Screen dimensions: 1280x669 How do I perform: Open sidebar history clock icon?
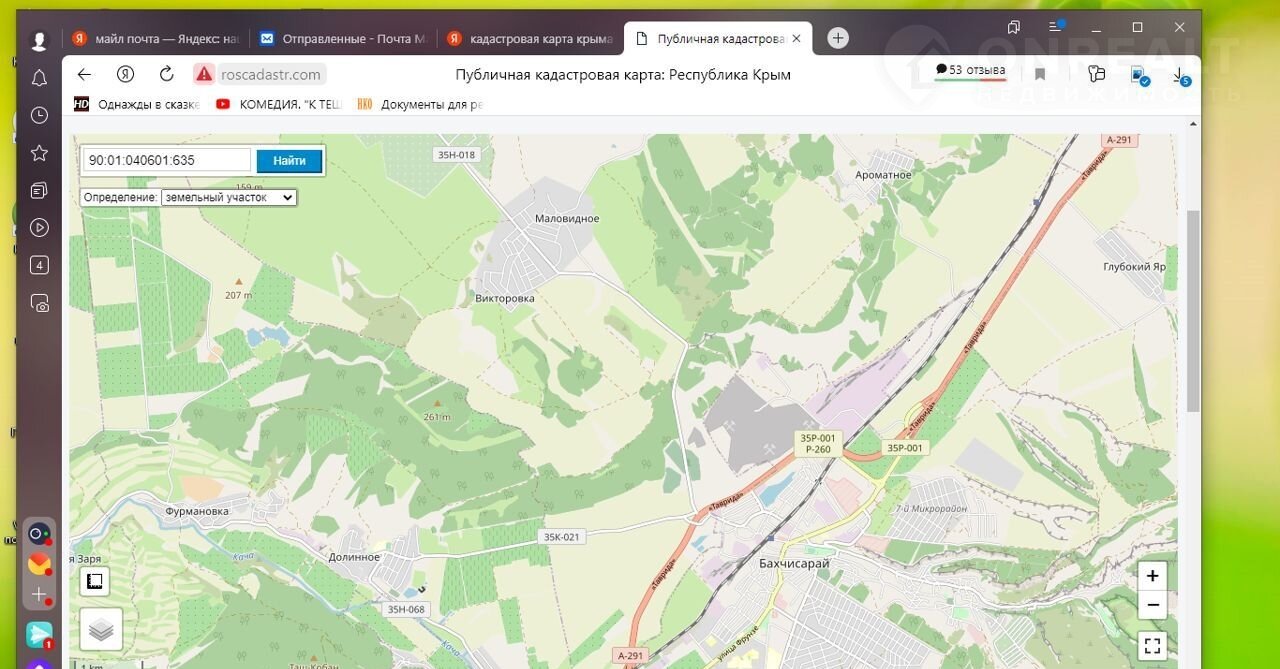(x=39, y=115)
